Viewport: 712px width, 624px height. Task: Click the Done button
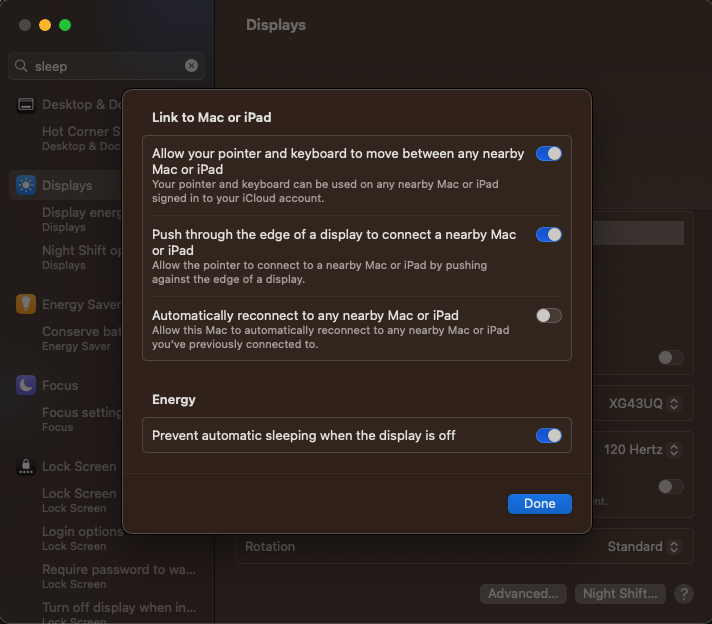(539, 504)
